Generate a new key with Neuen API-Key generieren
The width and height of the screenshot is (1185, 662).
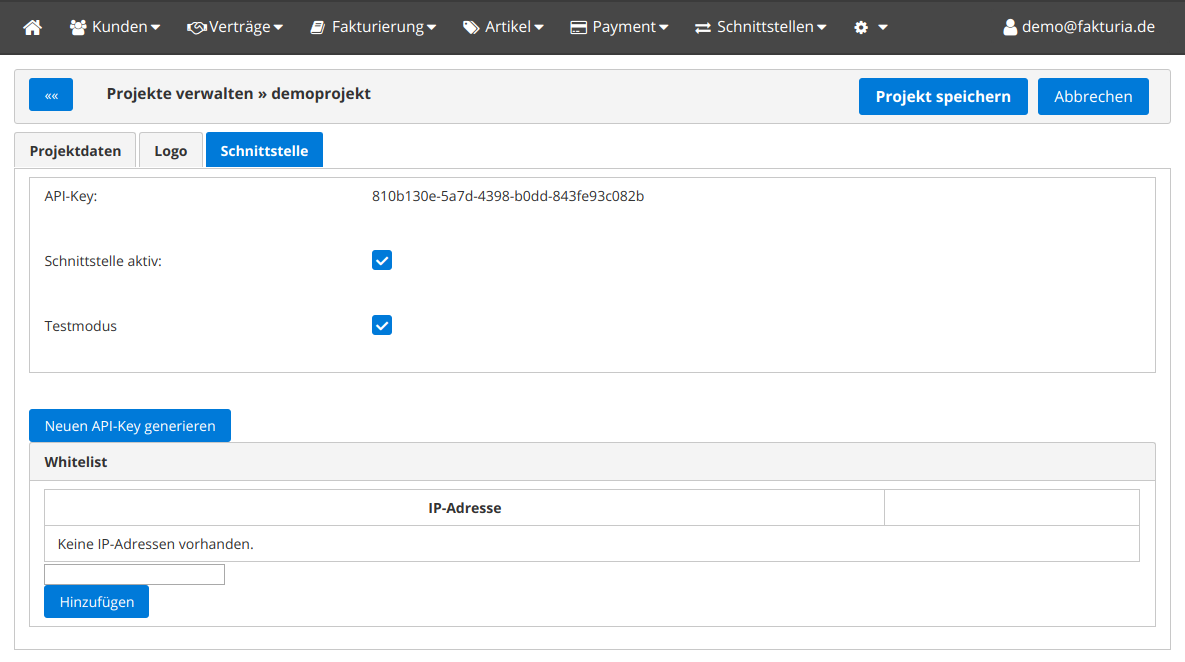click(x=130, y=425)
